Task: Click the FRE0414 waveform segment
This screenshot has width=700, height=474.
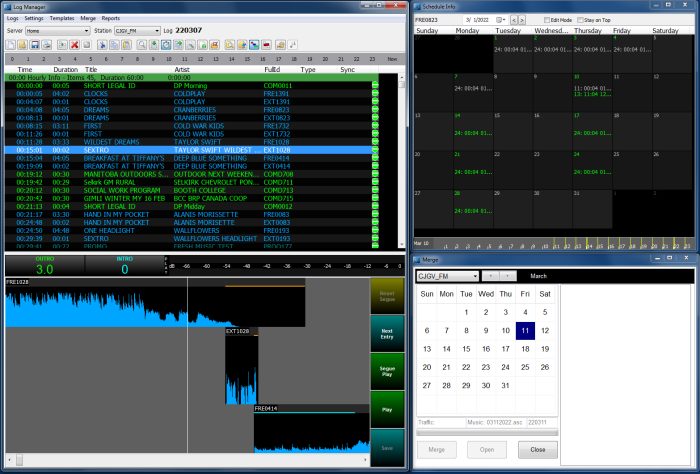Action: 312,429
